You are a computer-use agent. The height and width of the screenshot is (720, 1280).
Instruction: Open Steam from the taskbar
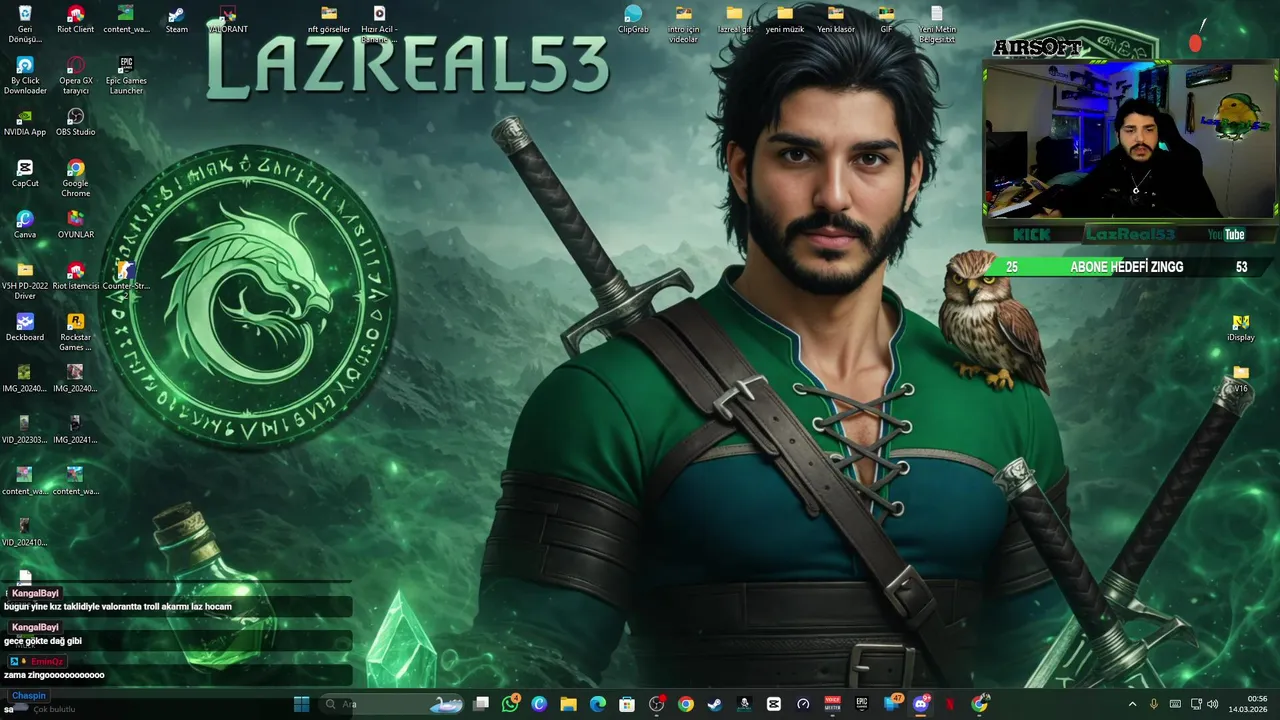tap(714, 704)
